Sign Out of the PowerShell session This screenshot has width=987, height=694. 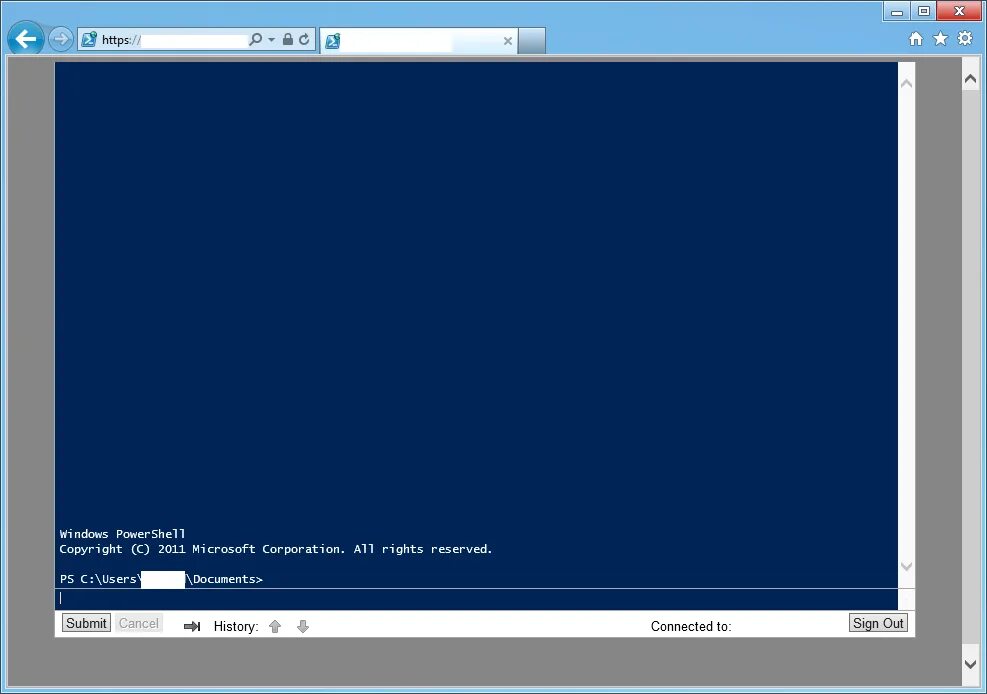coord(878,623)
